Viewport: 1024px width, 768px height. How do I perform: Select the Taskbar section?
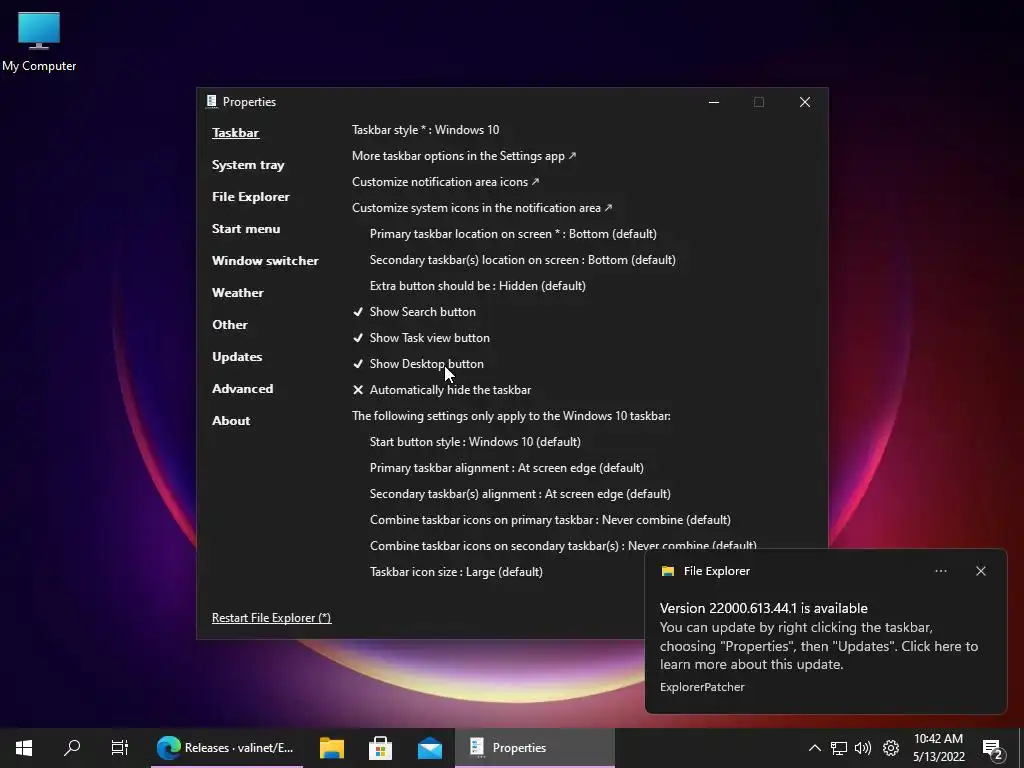235,133
